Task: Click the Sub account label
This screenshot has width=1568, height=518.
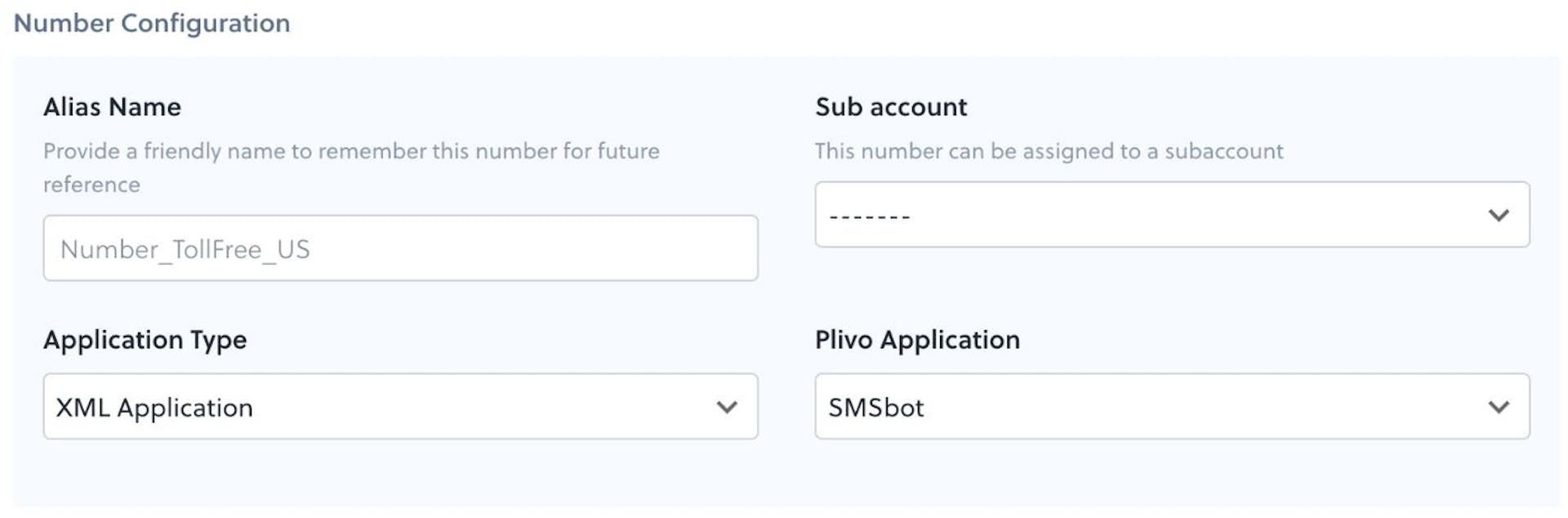Action: [891, 106]
